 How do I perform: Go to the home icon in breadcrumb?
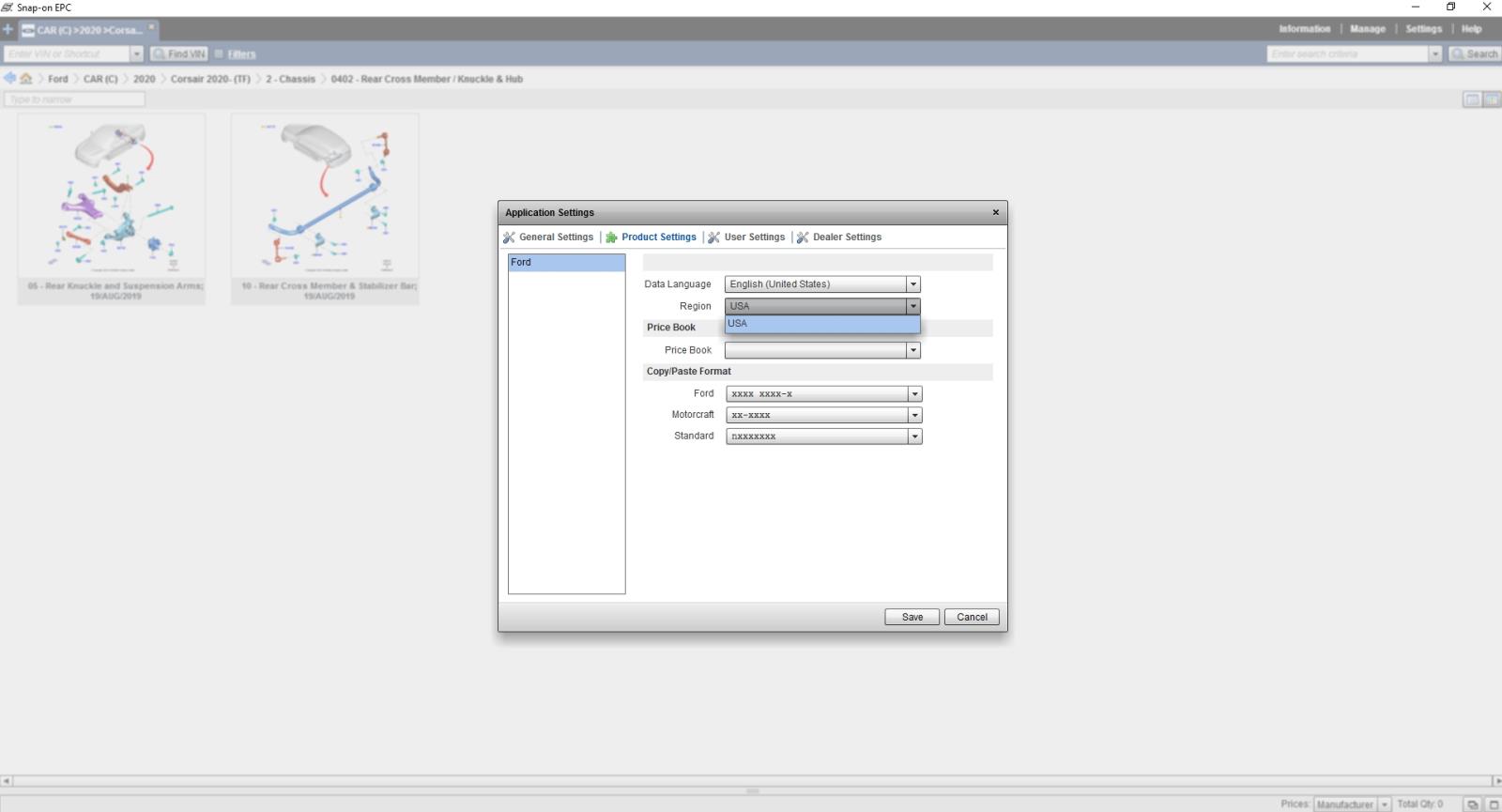click(26, 79)
